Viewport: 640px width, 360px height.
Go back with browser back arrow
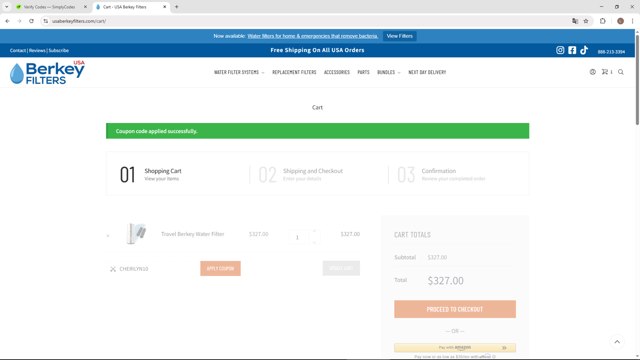tap(7, 21)
